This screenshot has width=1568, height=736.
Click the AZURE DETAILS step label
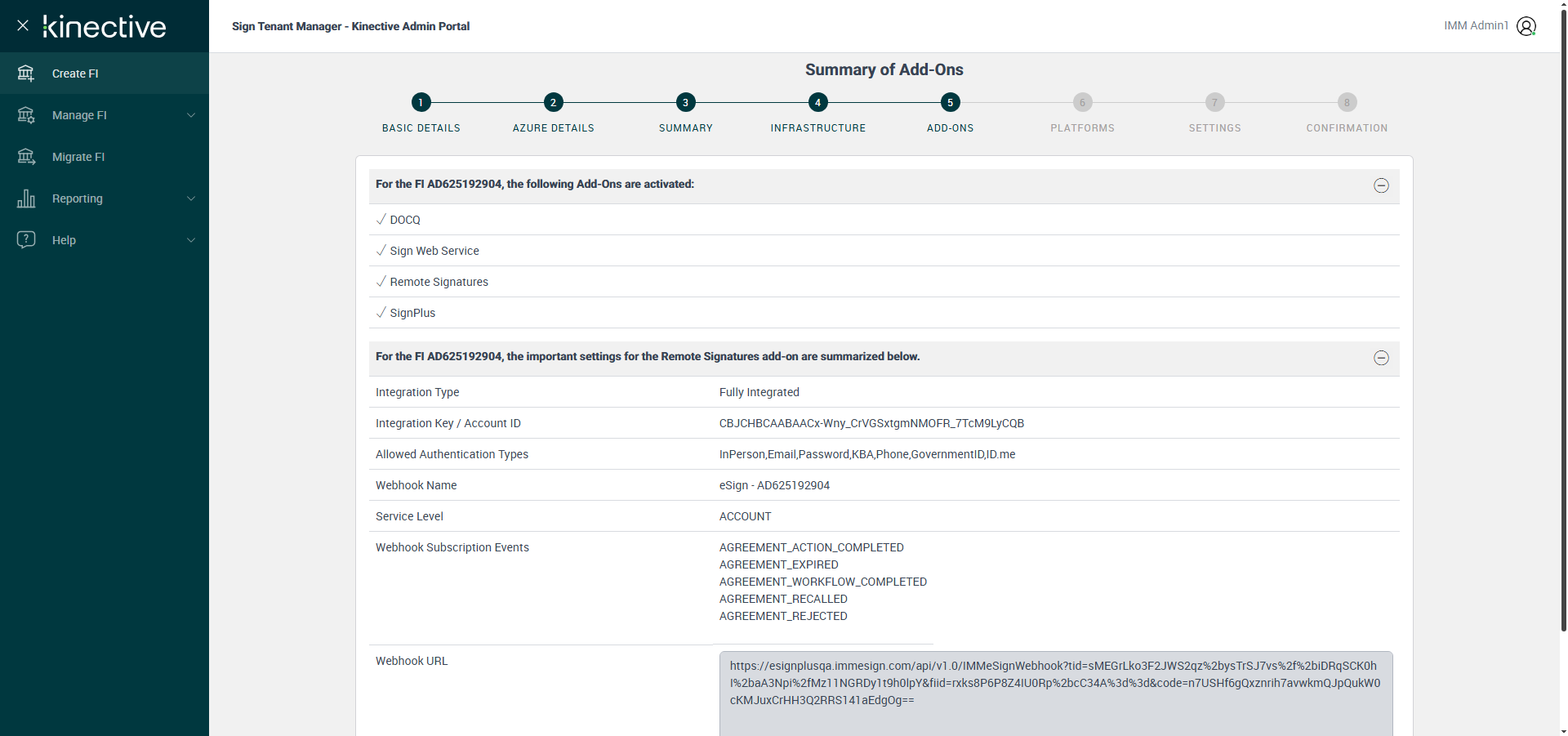tap(554, 128)
